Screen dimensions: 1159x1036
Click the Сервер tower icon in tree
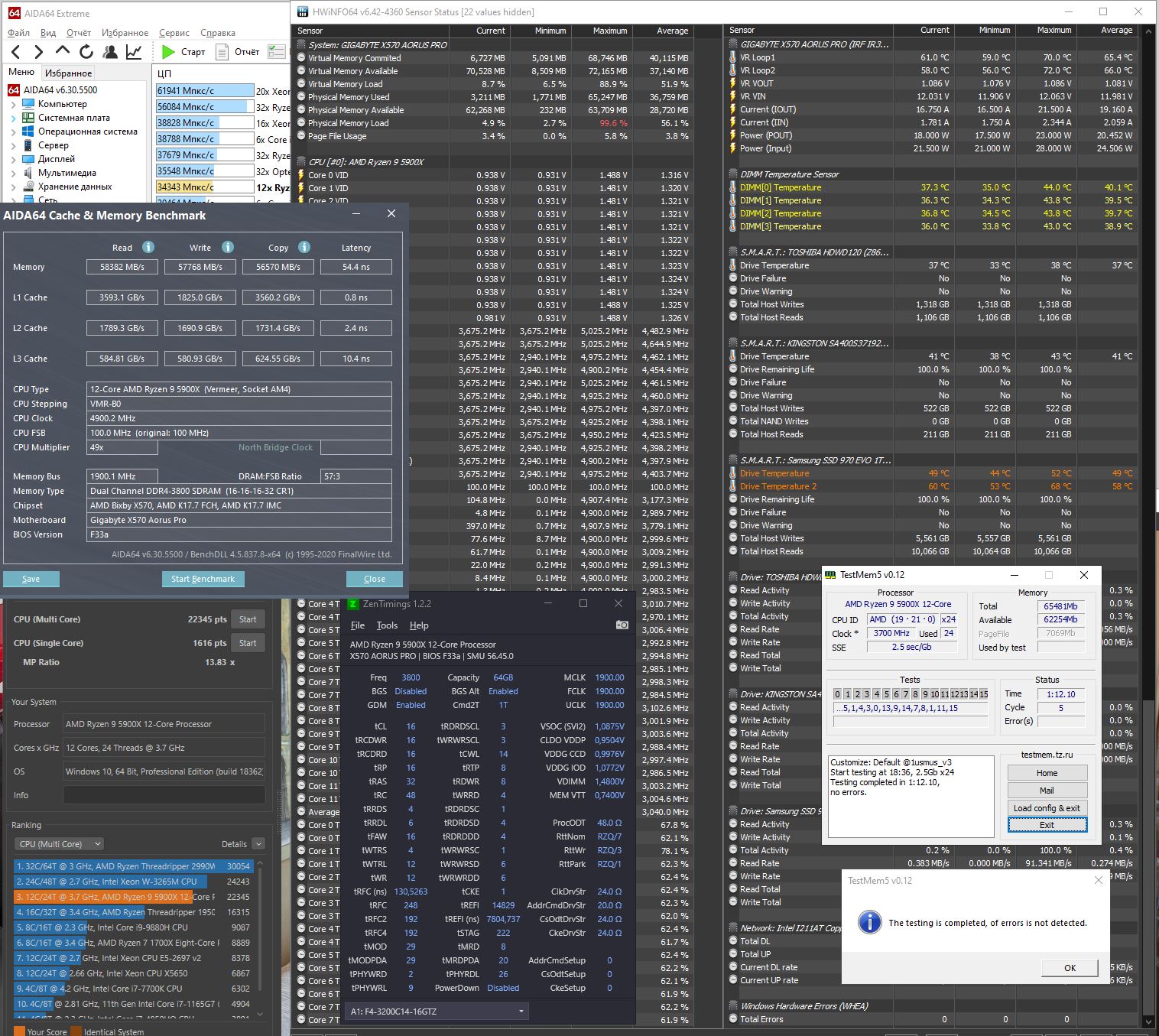(28, 145)
